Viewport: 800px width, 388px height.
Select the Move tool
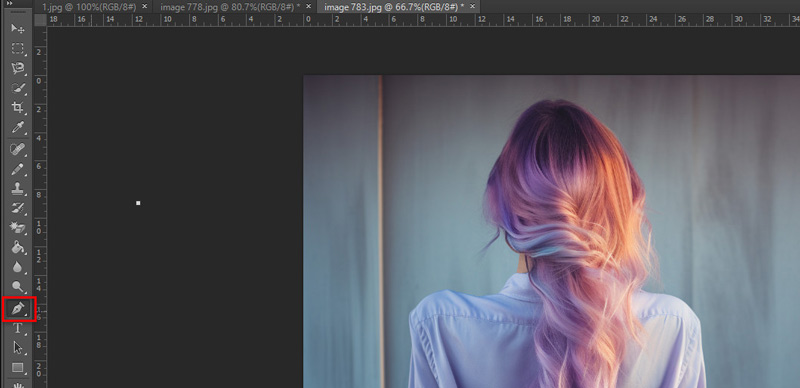click(x=18, y=29)
